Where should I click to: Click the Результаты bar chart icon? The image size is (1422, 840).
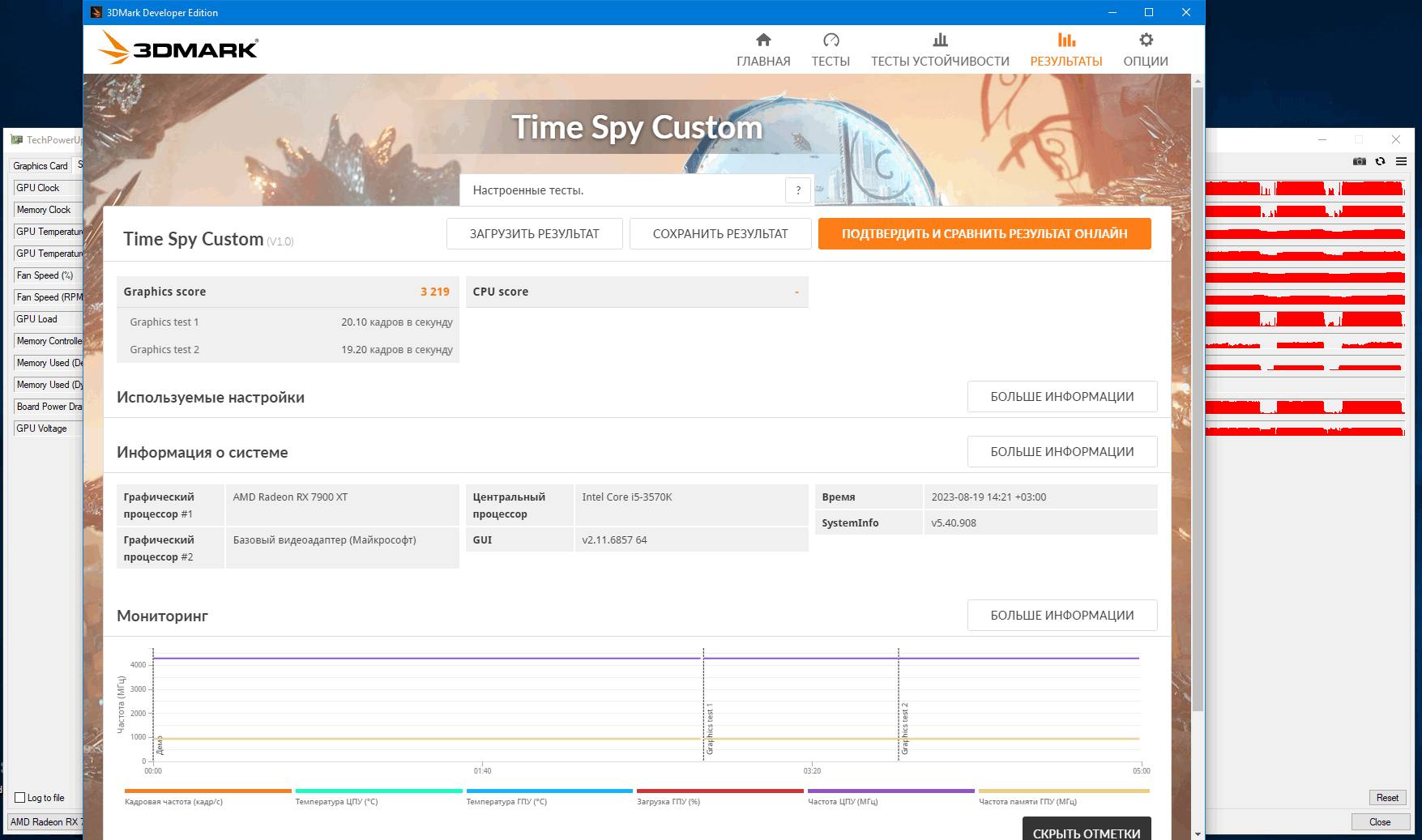1066,40
